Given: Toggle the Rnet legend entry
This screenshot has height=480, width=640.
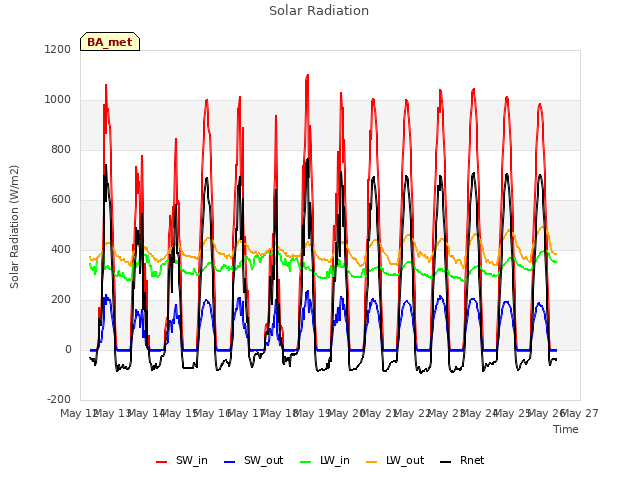Looking at the screenshot, I should (x=462, y=460).
